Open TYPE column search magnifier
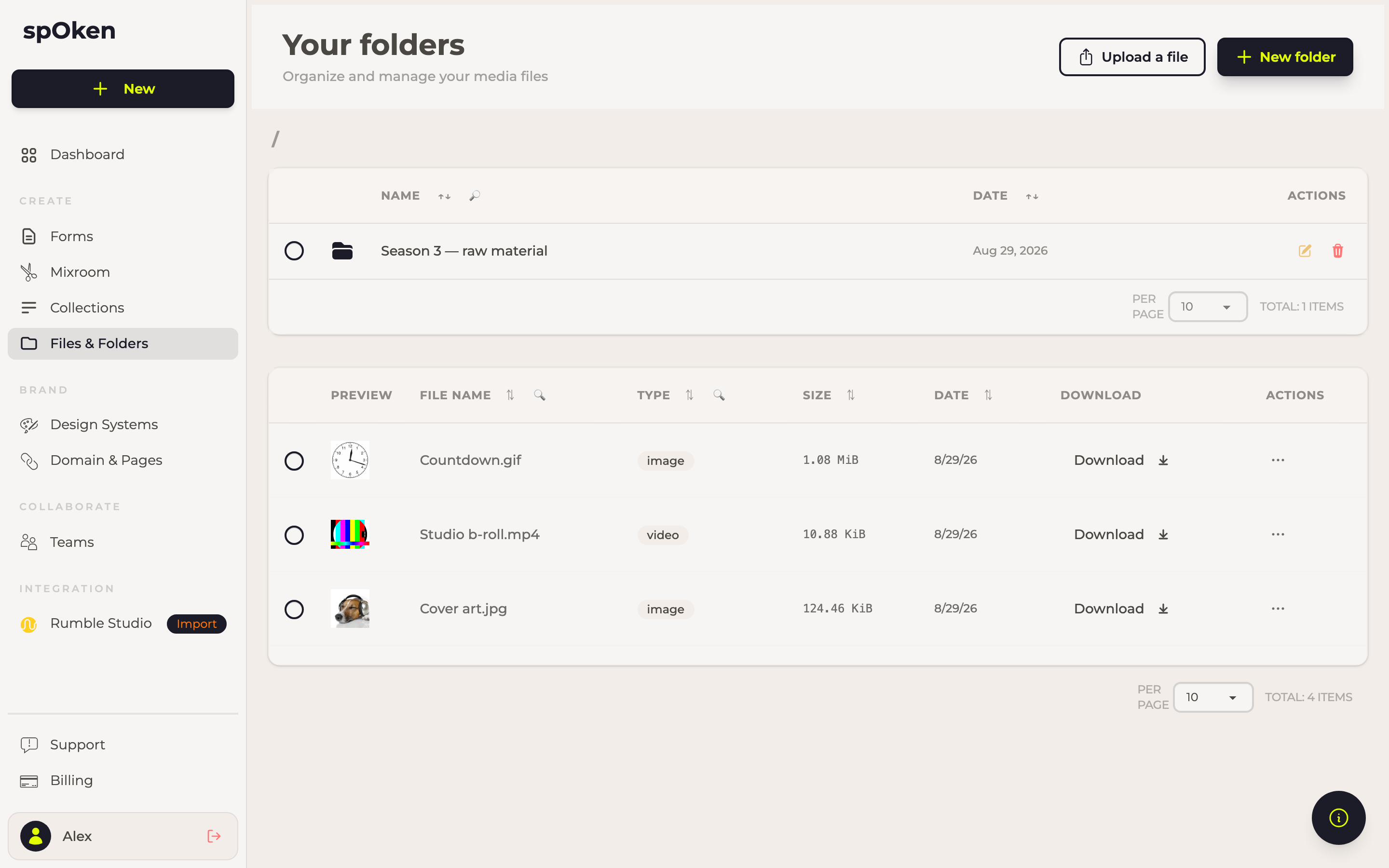 point(719,395)
